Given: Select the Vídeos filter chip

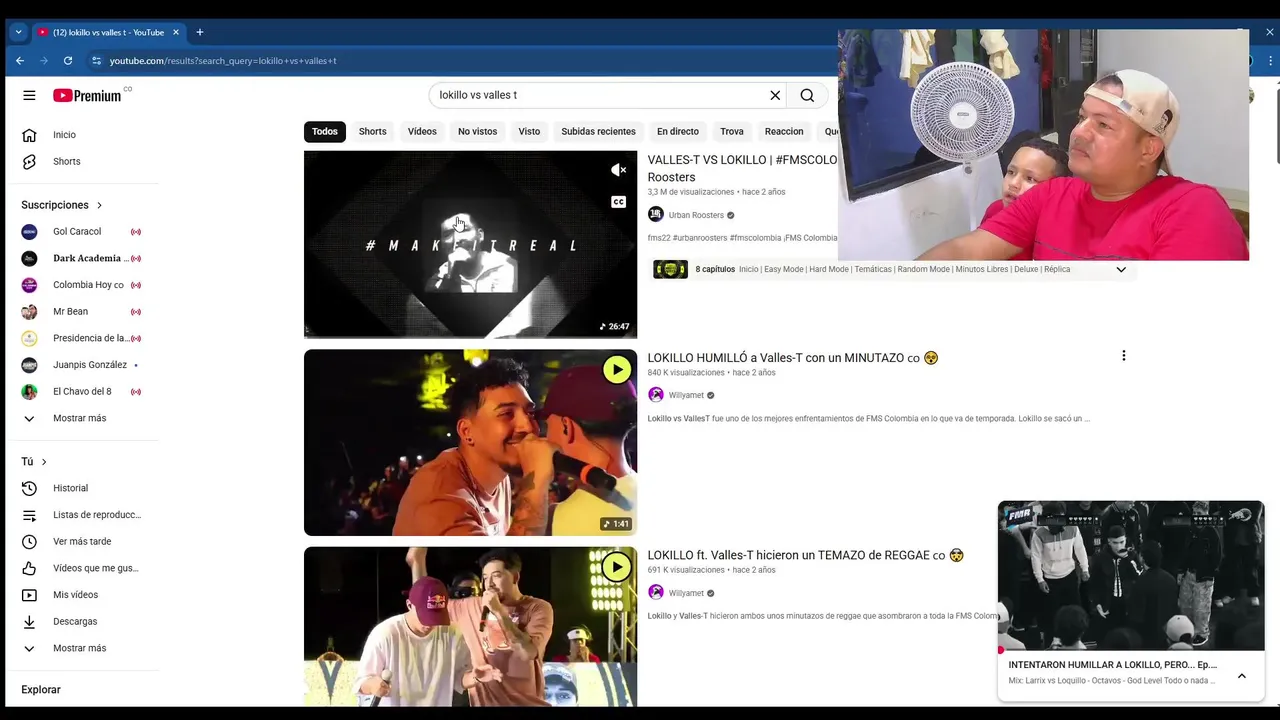Looking at the screenshot, I should pos(422,131).
